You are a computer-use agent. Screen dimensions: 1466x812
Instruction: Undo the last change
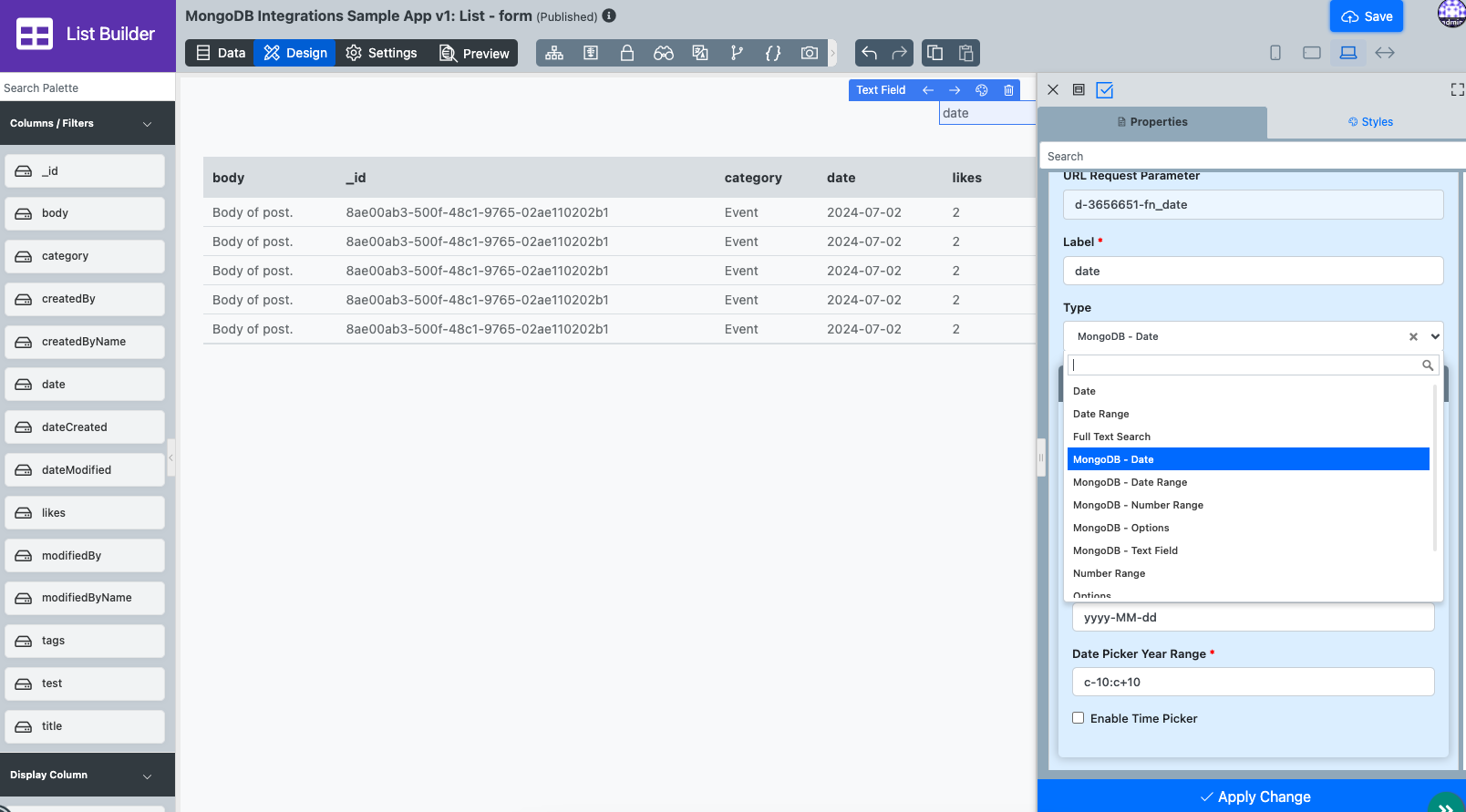tap(870, 53)
